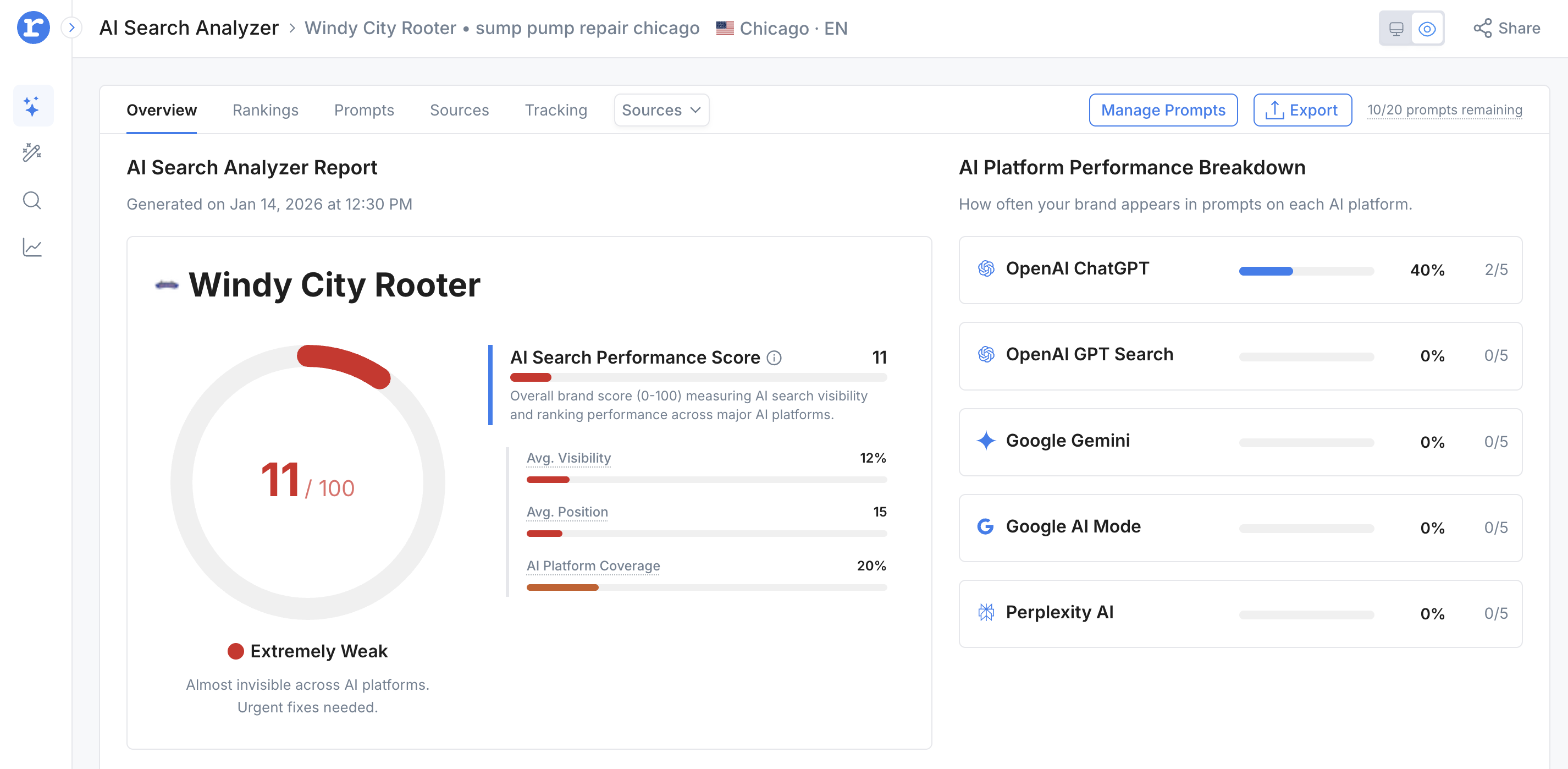
Task: Open search from the sidebar magnifier icon
Action: click(32, 200)
